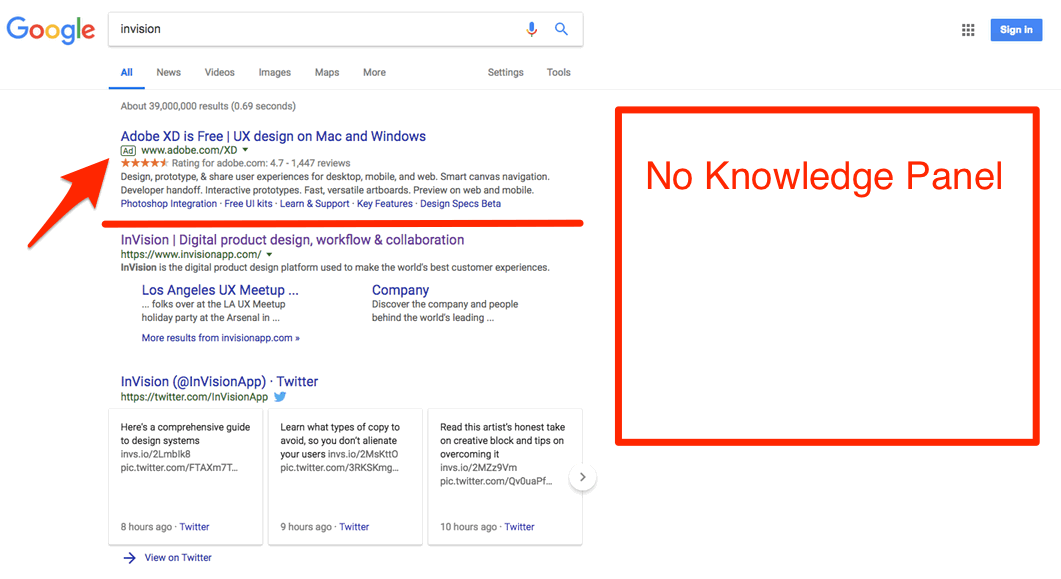Open the Company sitelink
1061x579 pixels.
click(400, 290)
